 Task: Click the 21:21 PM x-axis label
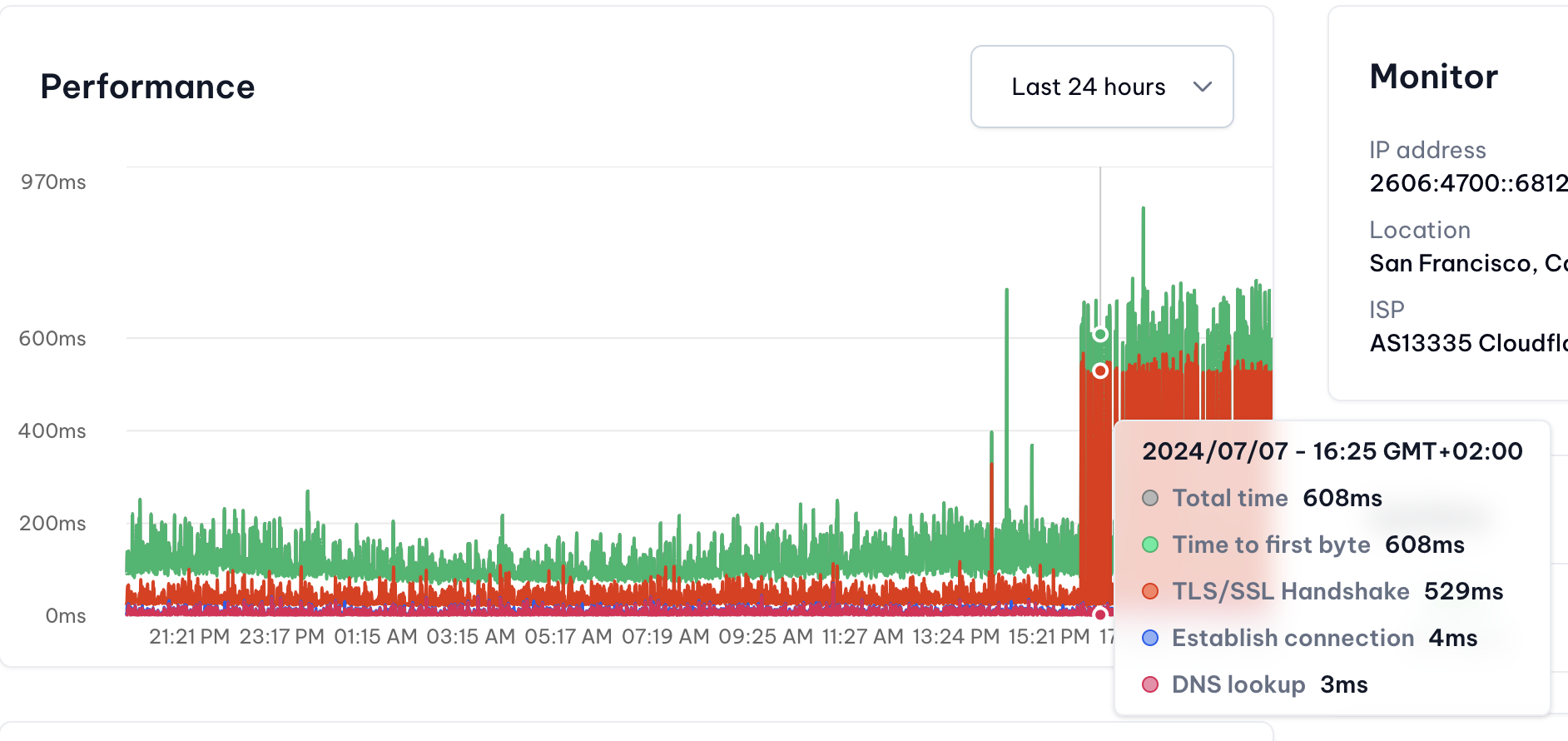pos(189,637)
